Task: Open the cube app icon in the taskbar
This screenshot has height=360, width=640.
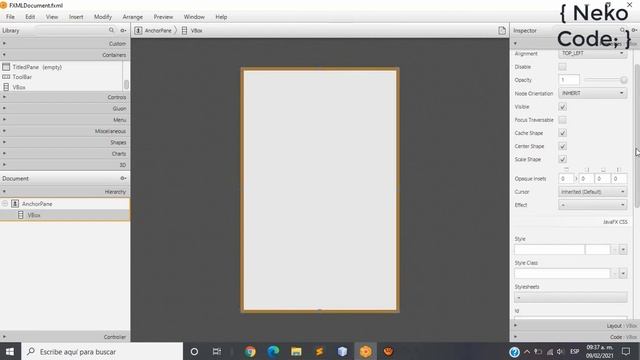Action: pos(342,351)
